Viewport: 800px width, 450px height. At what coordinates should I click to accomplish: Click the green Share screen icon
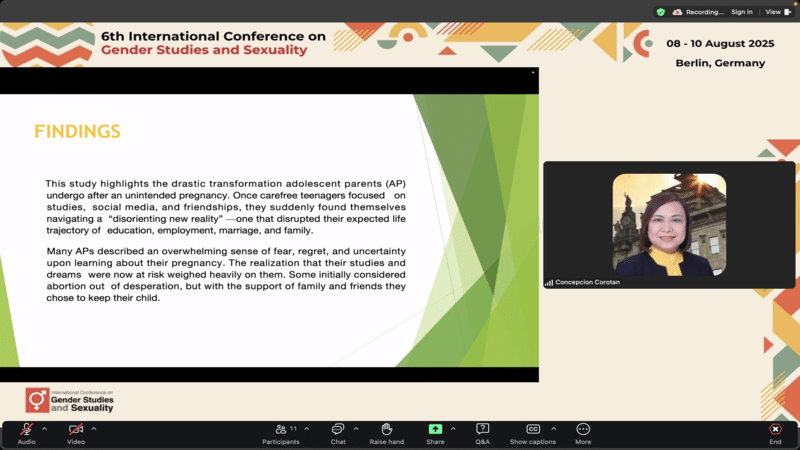coord(435,430)
